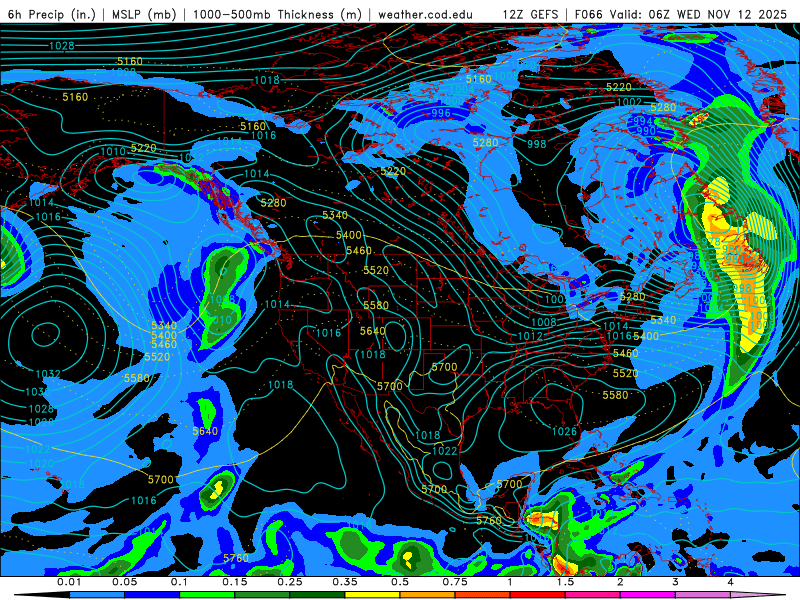The image size is (800, 600).
Task: Click the '6h Precip (in.)' title text
Action: [x=52, y=14]
